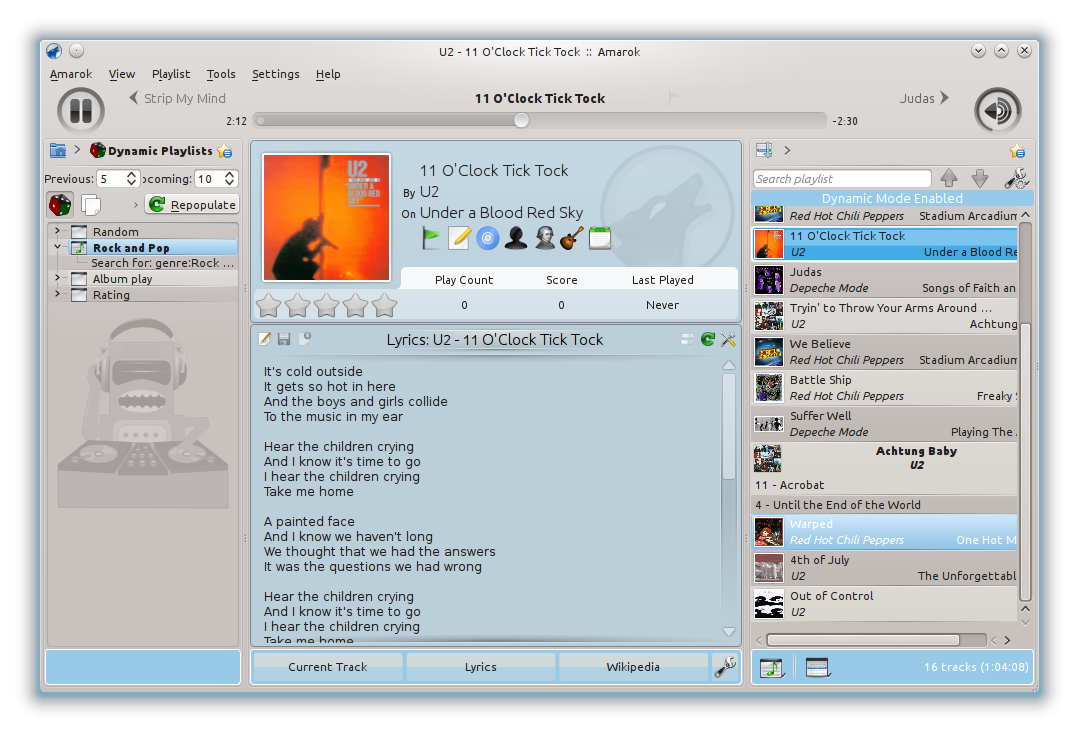Click the playlist layout icon above search
1079x732 pixels.
[x=764, y=150]
